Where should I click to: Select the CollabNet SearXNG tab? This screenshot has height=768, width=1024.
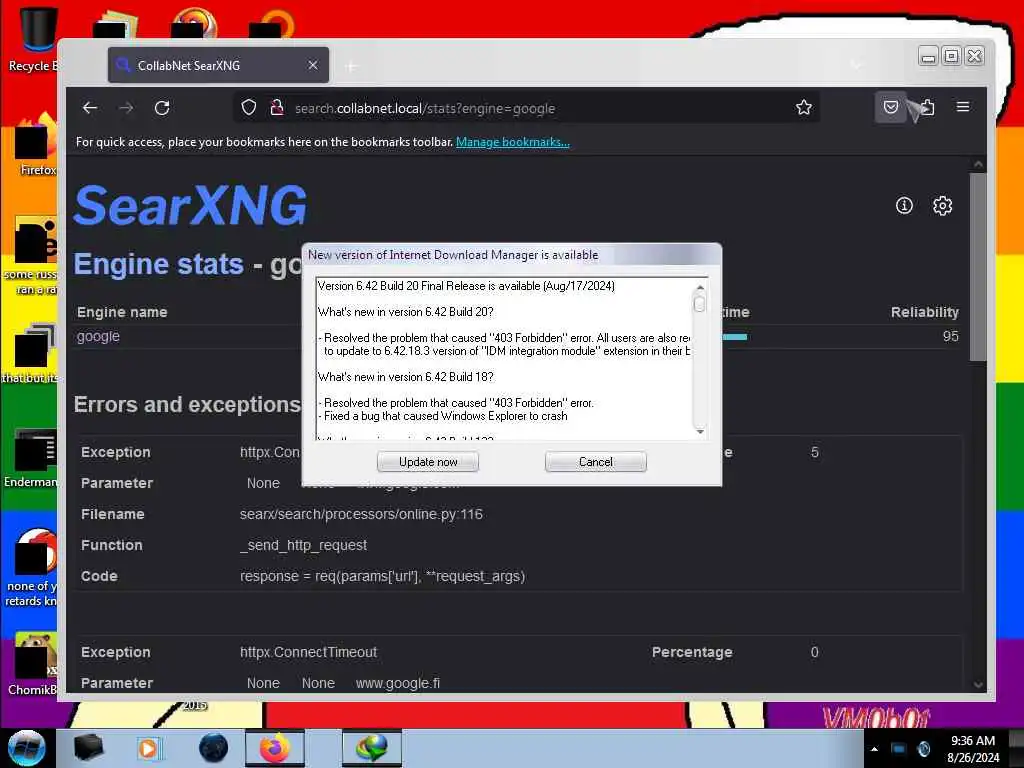click(218, 65)
